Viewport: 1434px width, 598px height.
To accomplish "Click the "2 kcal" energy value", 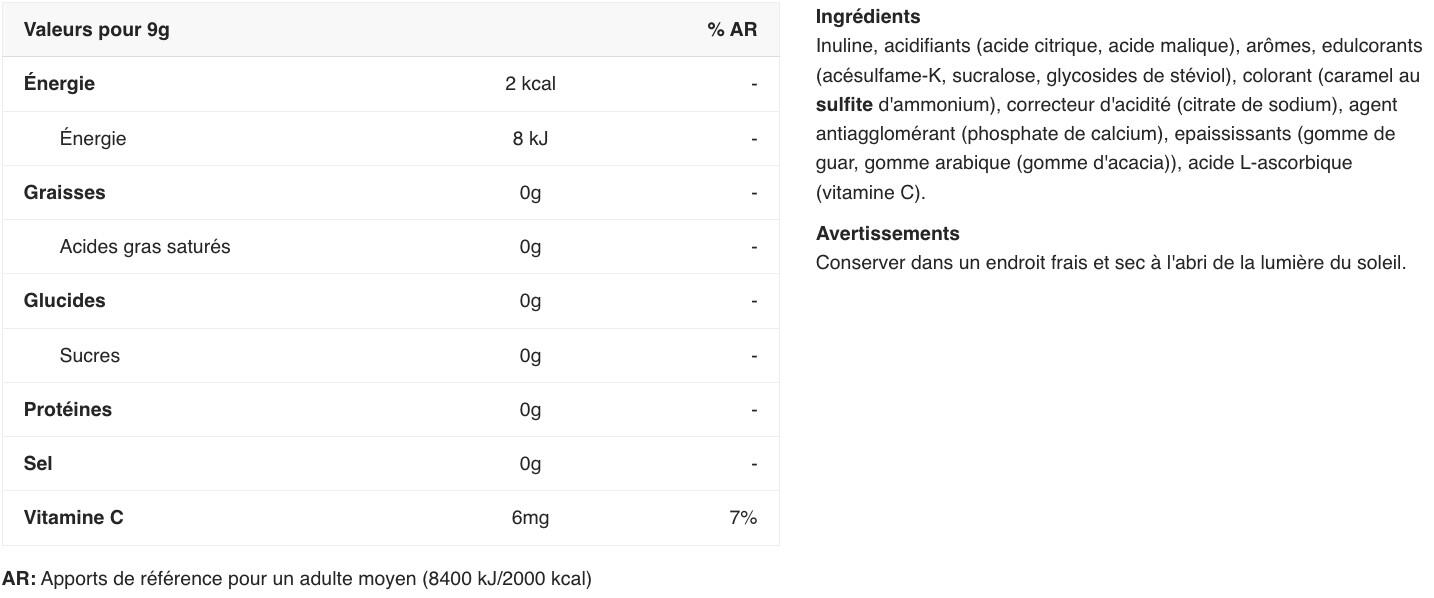I will (x=530, y=84).
